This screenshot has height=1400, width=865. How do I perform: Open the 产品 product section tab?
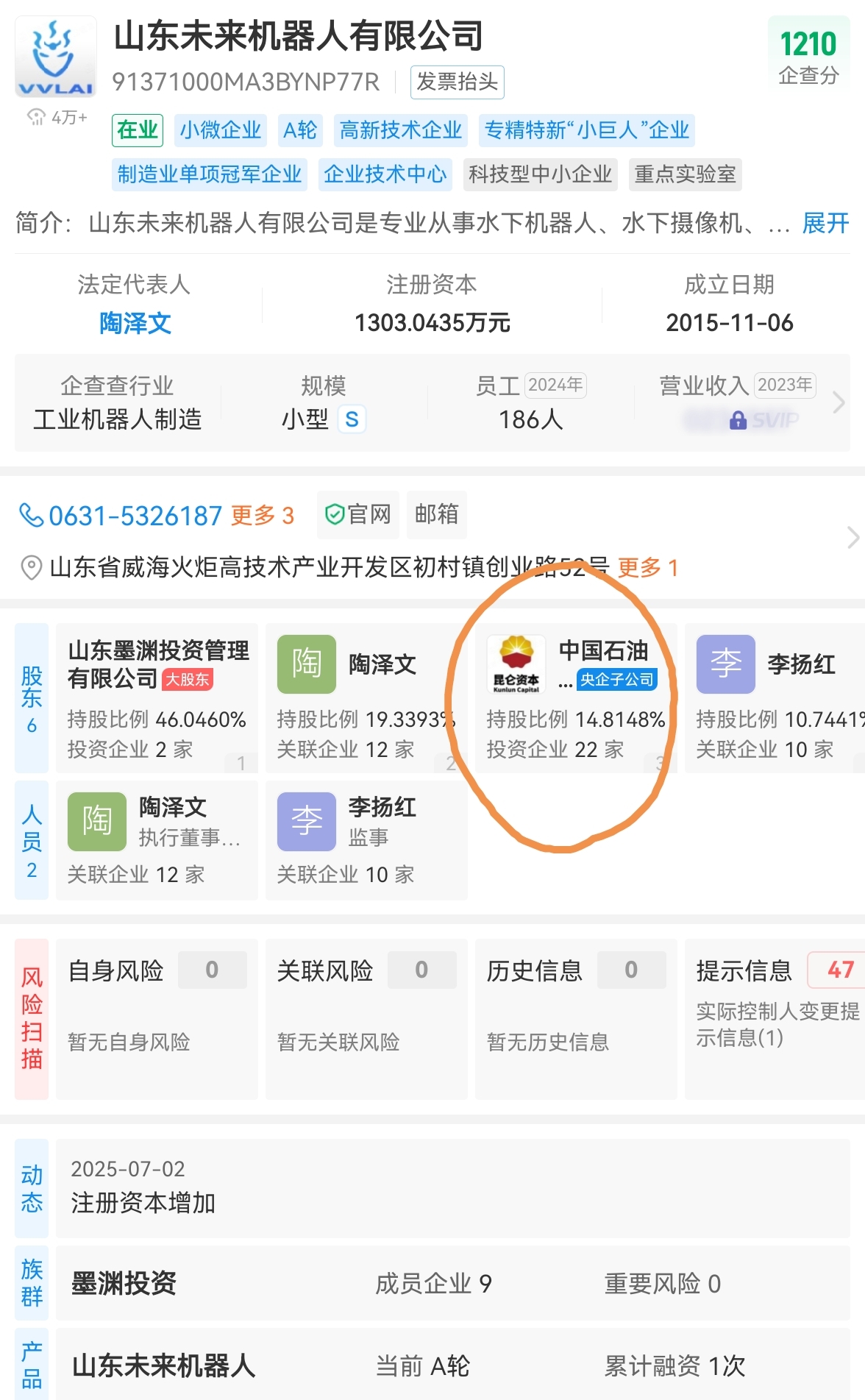tap(32, 1364)
